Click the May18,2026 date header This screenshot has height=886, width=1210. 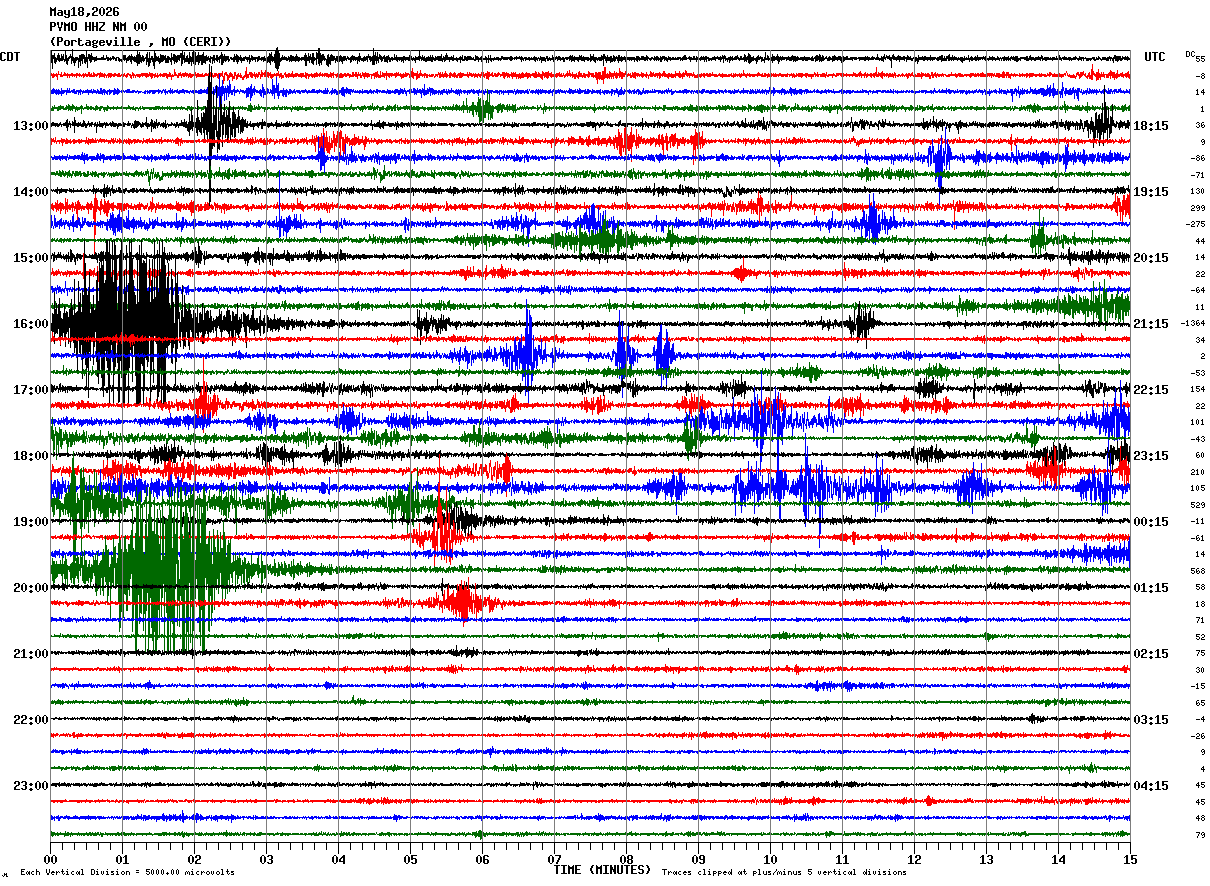pyautogui.click(x=84, y=12)
